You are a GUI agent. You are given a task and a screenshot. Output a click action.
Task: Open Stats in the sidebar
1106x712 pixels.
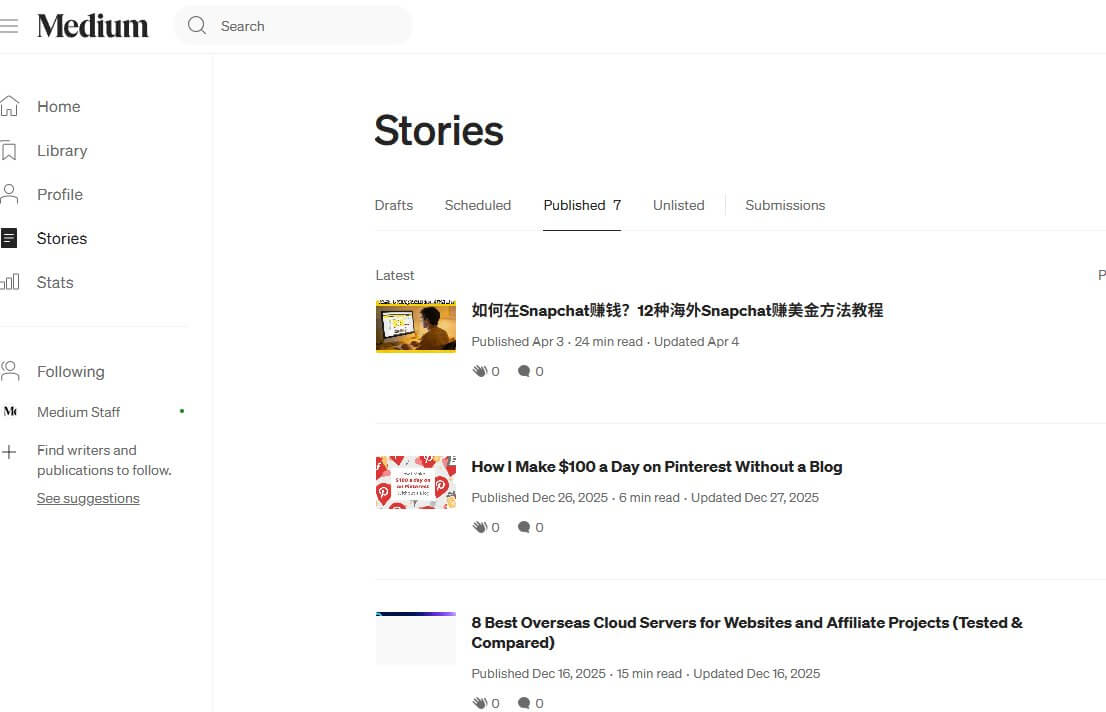tap(55, 282)
